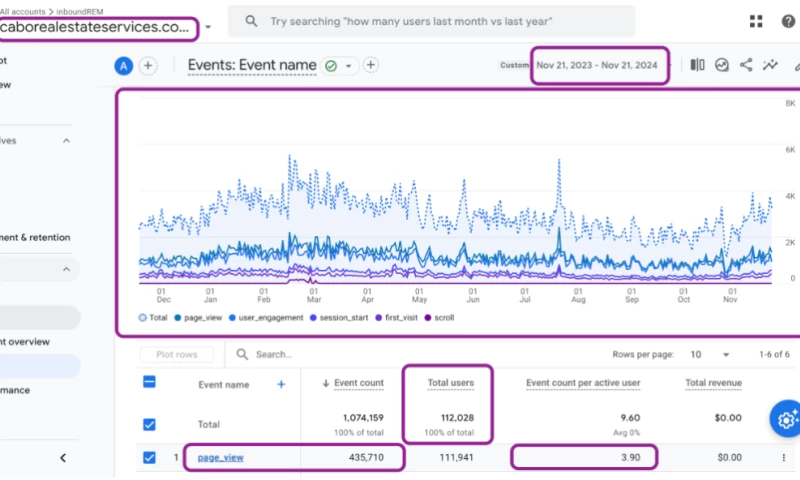The height and width of the screenshot is (480, 800).
Task: Sort by Total revenue column header
Action: tap(713, 383)
